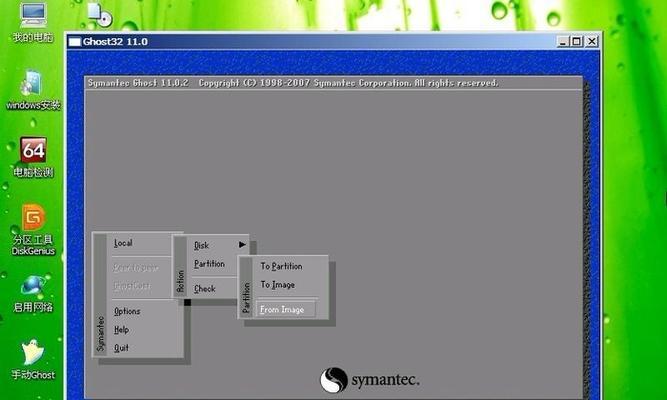Click the Ghost32 title bar window icon

(74, 42)
